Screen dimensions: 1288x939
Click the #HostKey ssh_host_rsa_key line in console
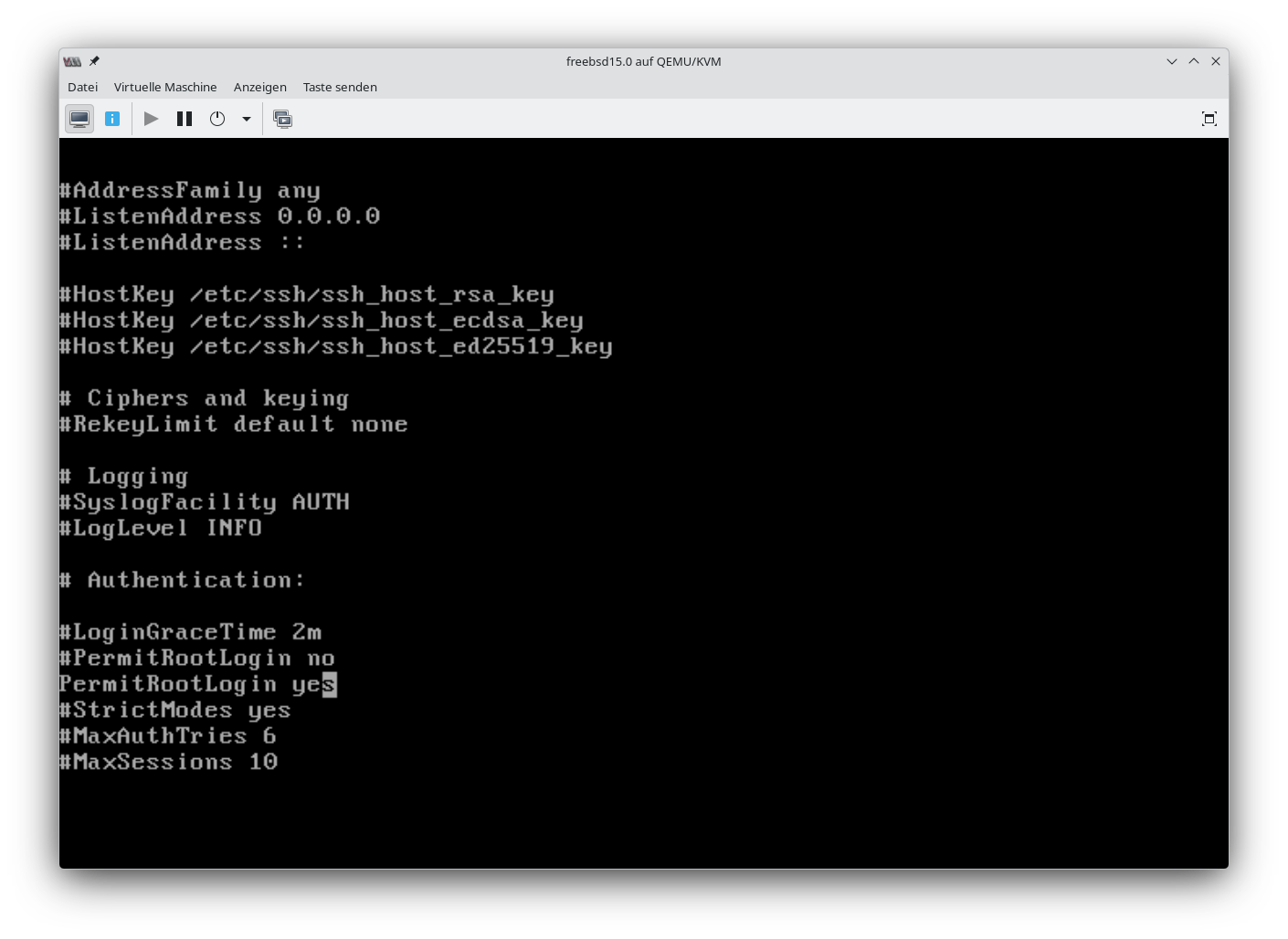click(307, 294)
